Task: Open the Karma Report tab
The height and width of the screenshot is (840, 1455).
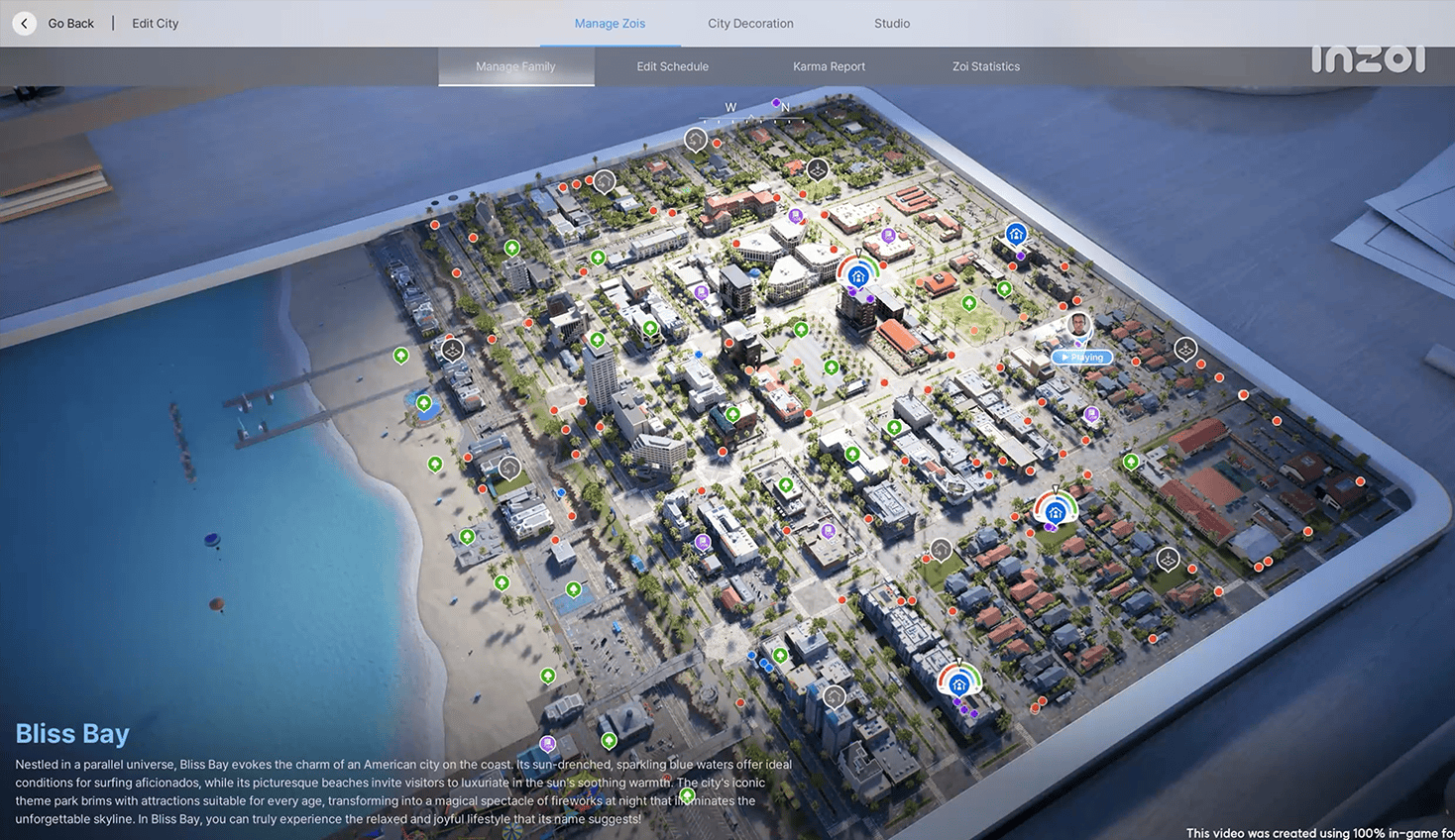Action: coord(829,66)
